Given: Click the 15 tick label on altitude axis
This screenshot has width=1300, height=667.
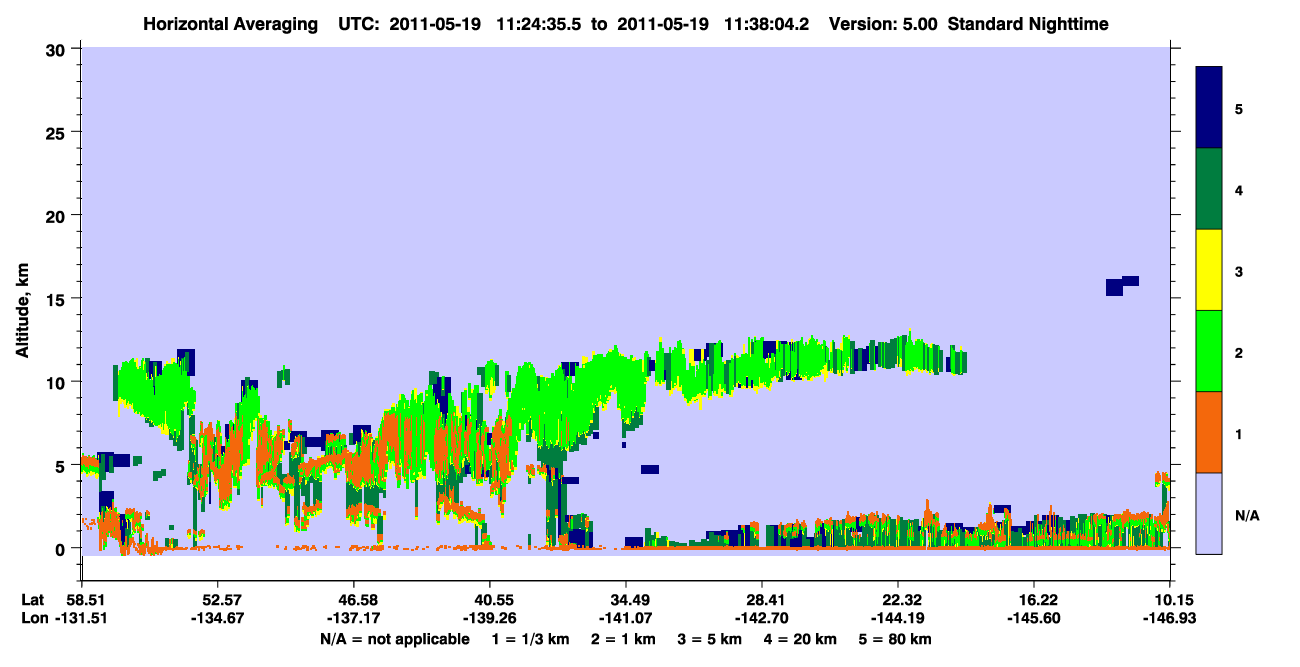Looking at the screenshot, I should click(x=56, y=298).
